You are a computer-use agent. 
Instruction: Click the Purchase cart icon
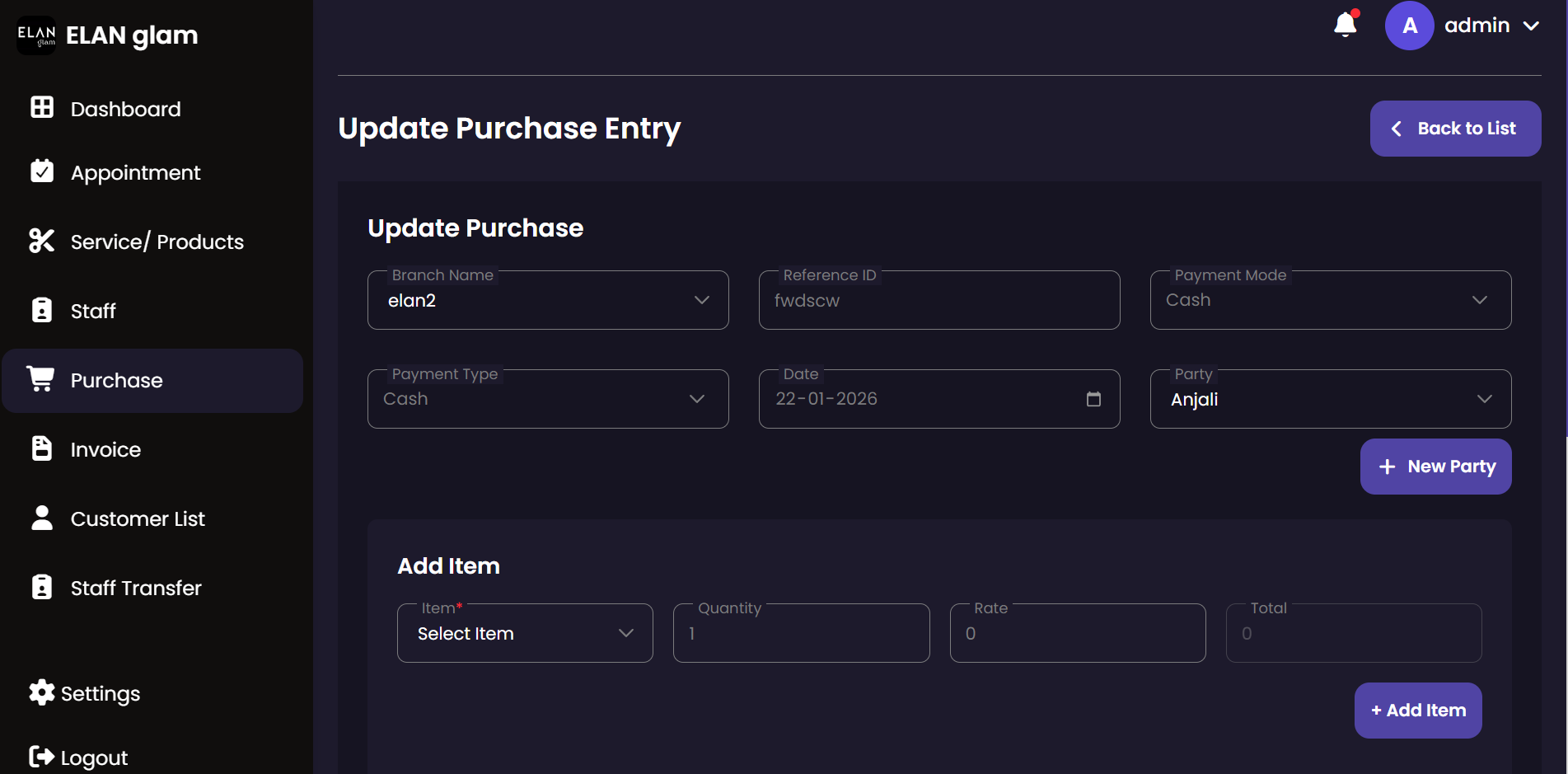pos(40,378)
